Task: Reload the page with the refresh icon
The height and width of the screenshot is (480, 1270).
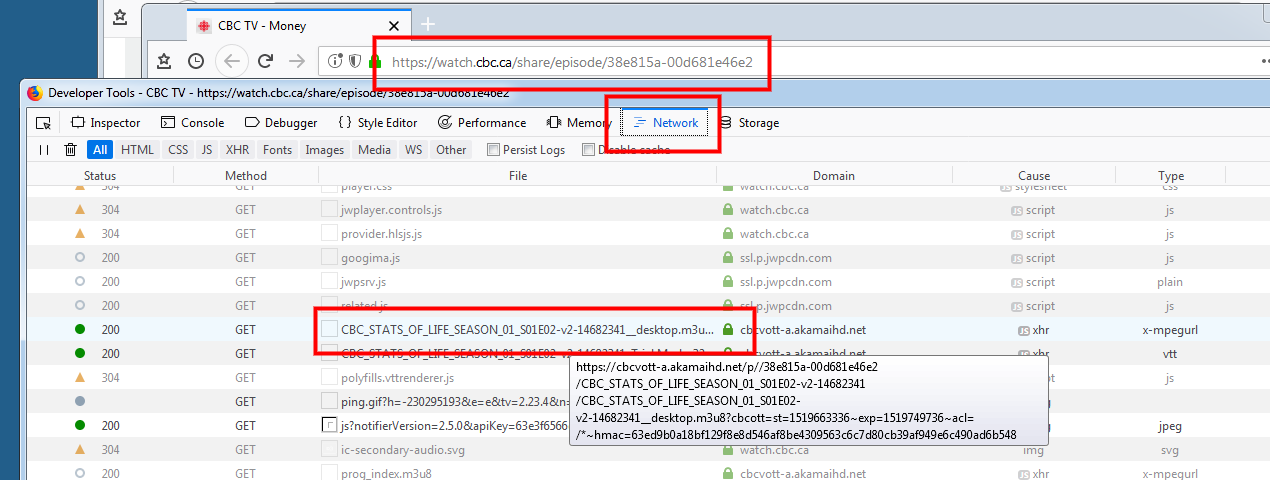Action: 265,61
